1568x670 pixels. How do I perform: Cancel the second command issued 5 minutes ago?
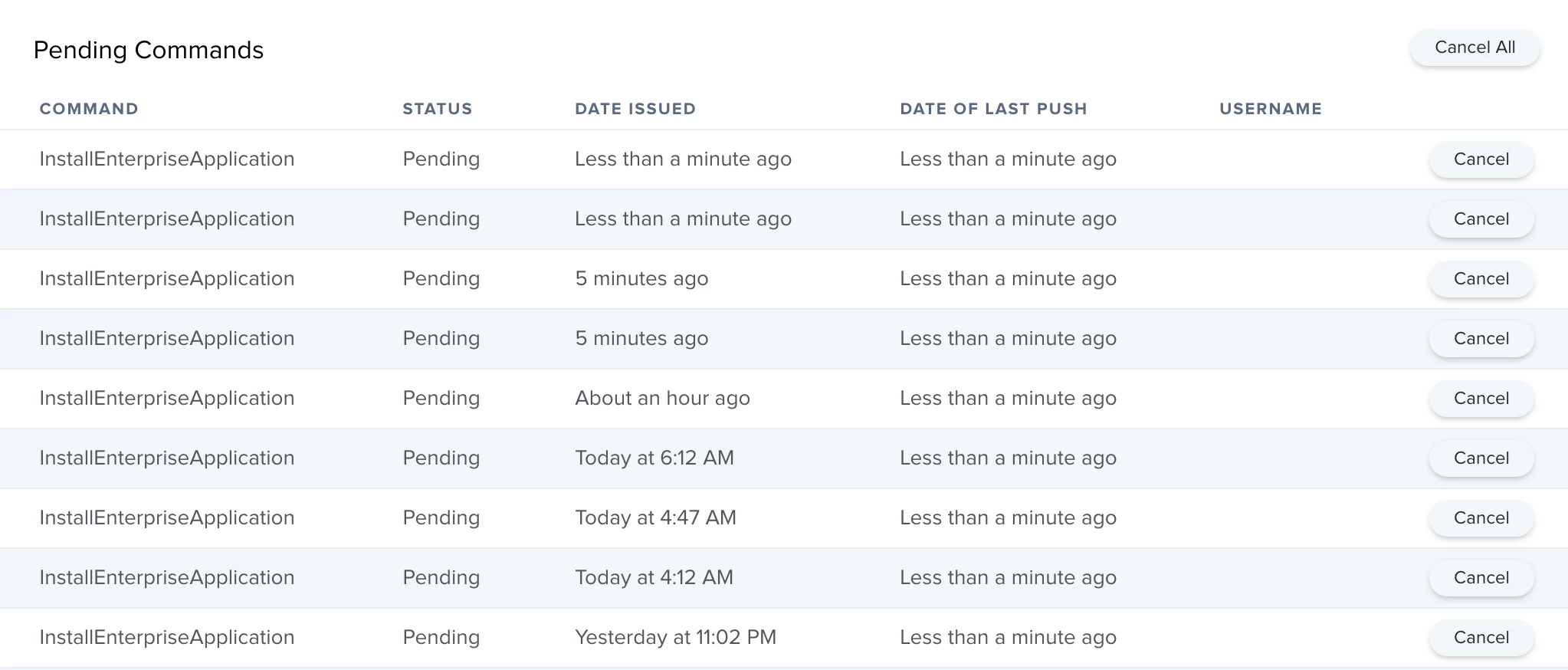pos(1481,339)
